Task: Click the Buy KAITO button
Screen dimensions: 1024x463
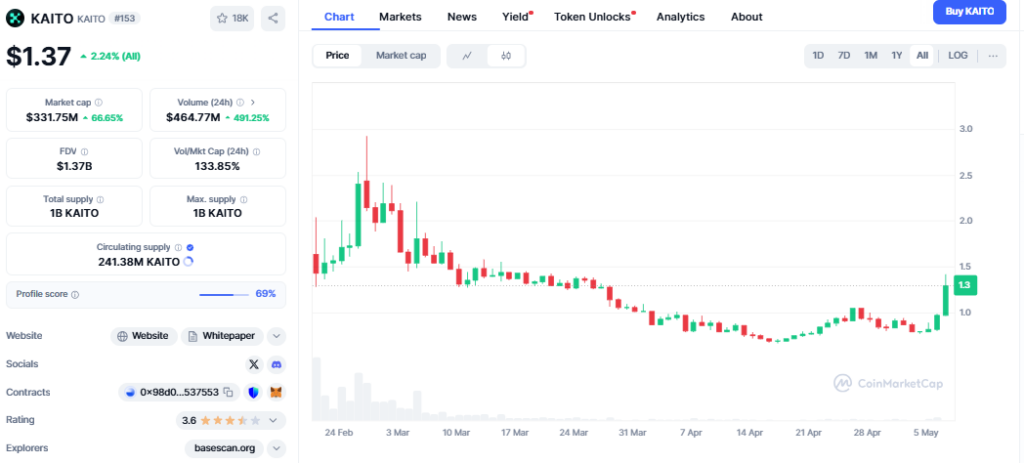Action: (x=969, y=12)
